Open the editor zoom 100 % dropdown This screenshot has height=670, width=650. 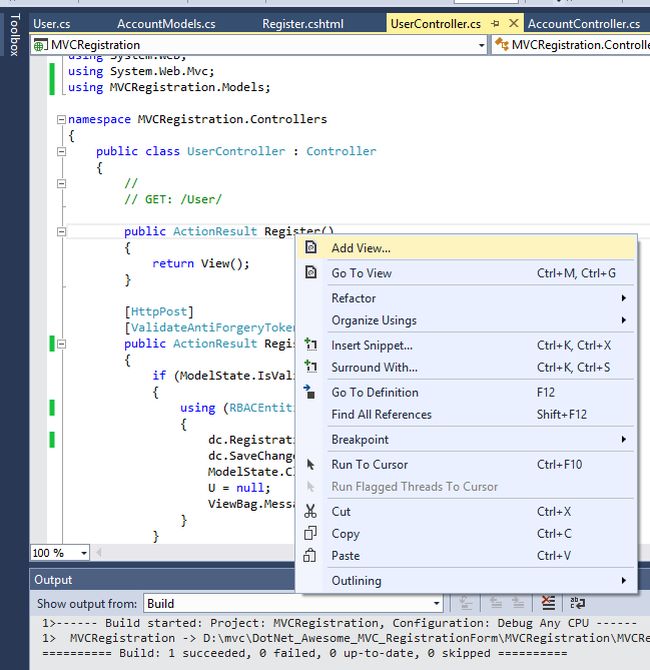82,553
